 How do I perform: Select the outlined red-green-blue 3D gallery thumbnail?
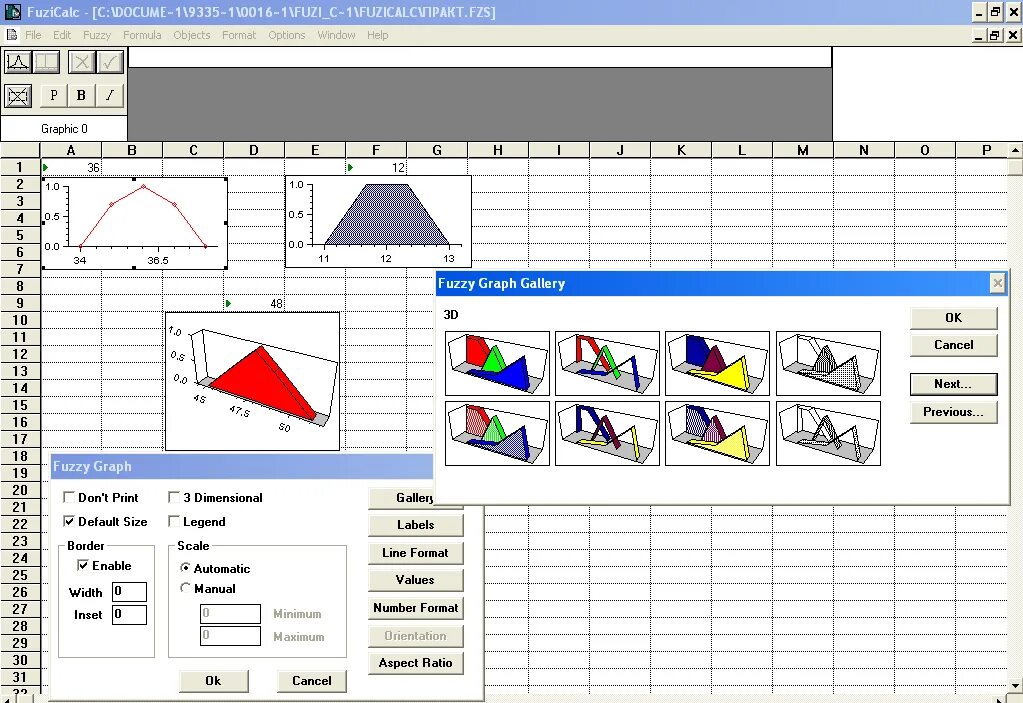click(607, 363)
